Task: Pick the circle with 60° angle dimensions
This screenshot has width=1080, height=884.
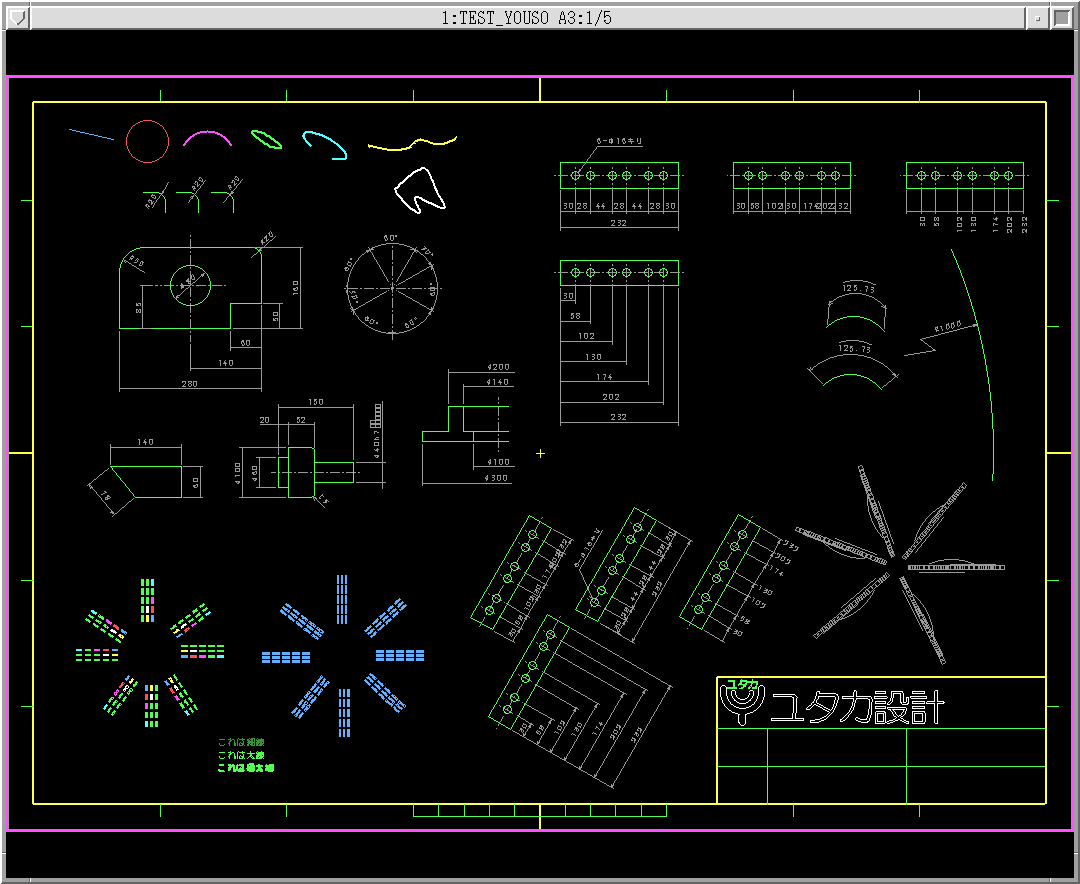Action: (x=393, y=287)
